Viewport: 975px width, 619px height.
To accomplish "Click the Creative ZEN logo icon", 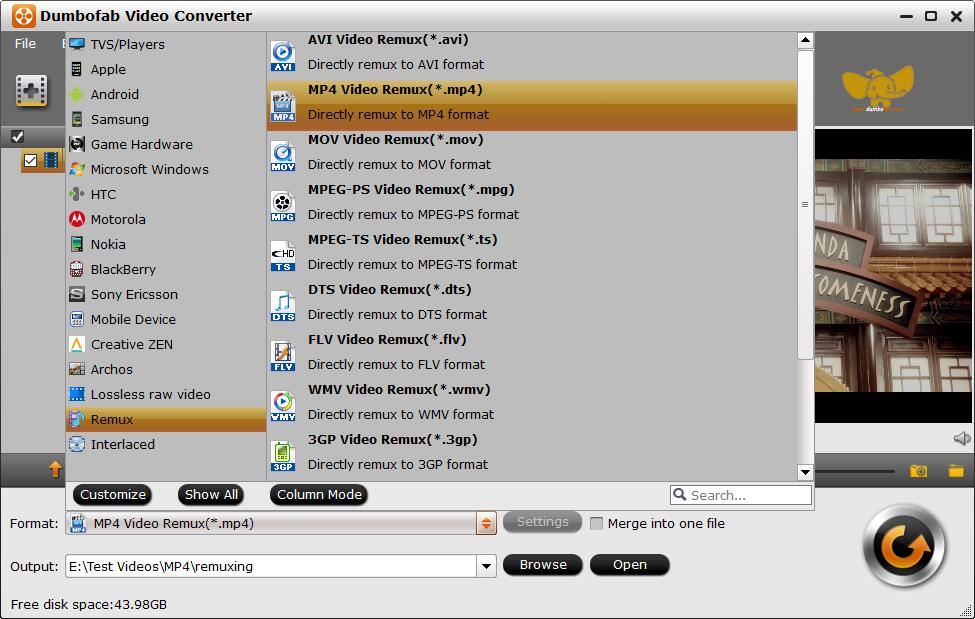I will [x=76, y=344].
